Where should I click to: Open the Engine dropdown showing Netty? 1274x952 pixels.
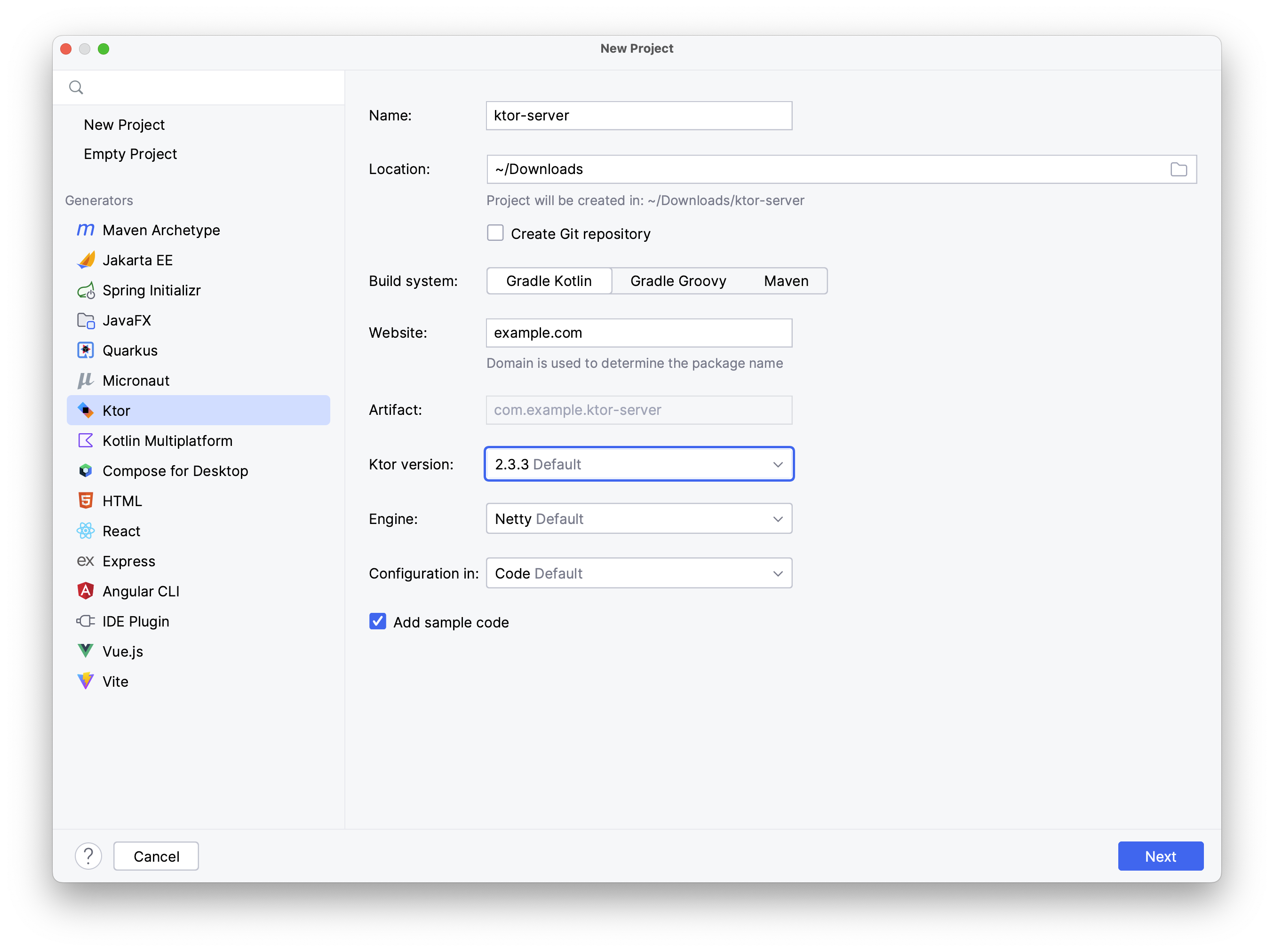(639, 519)
